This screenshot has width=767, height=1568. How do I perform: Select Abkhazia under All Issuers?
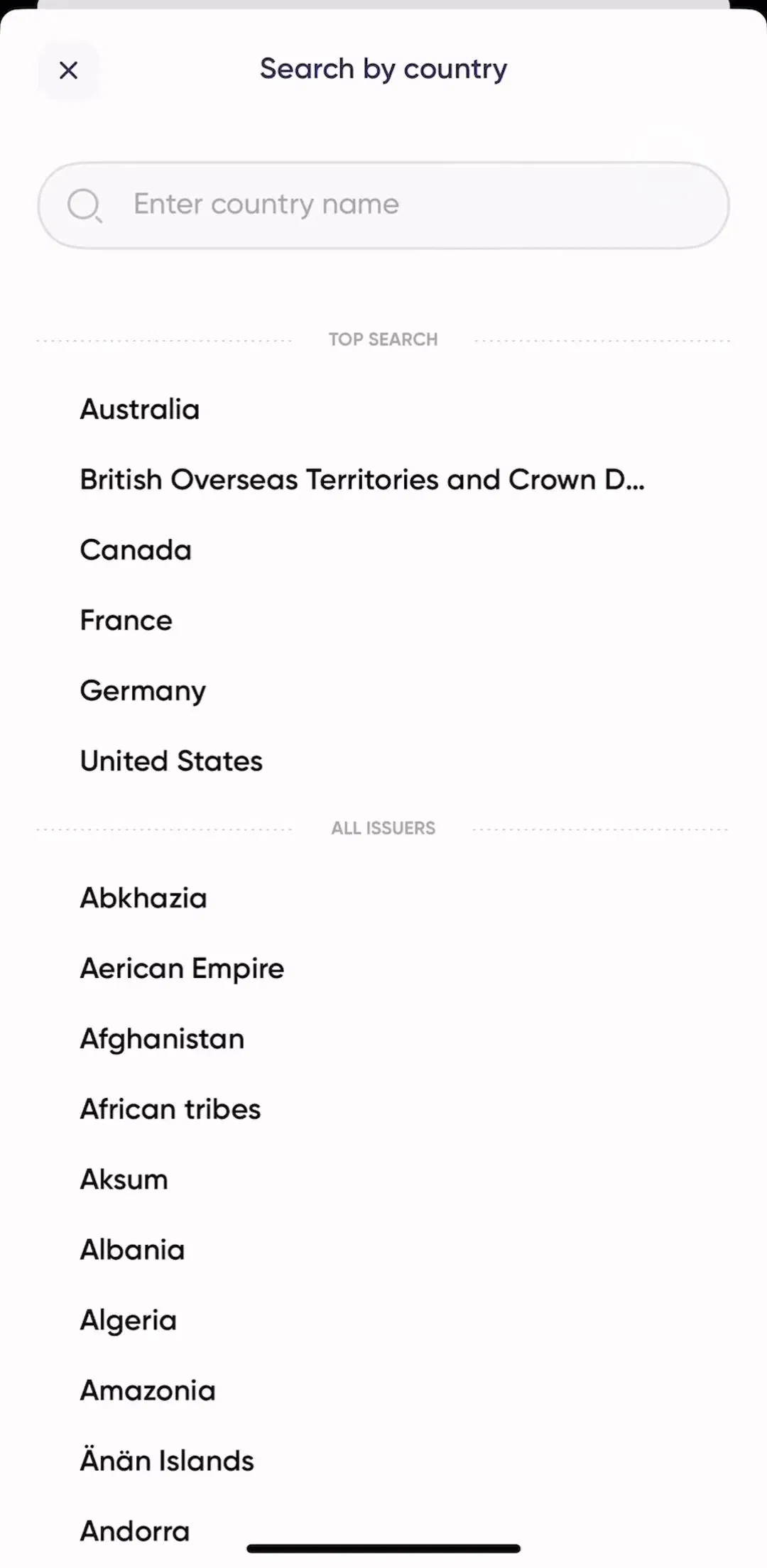point(143,898)
